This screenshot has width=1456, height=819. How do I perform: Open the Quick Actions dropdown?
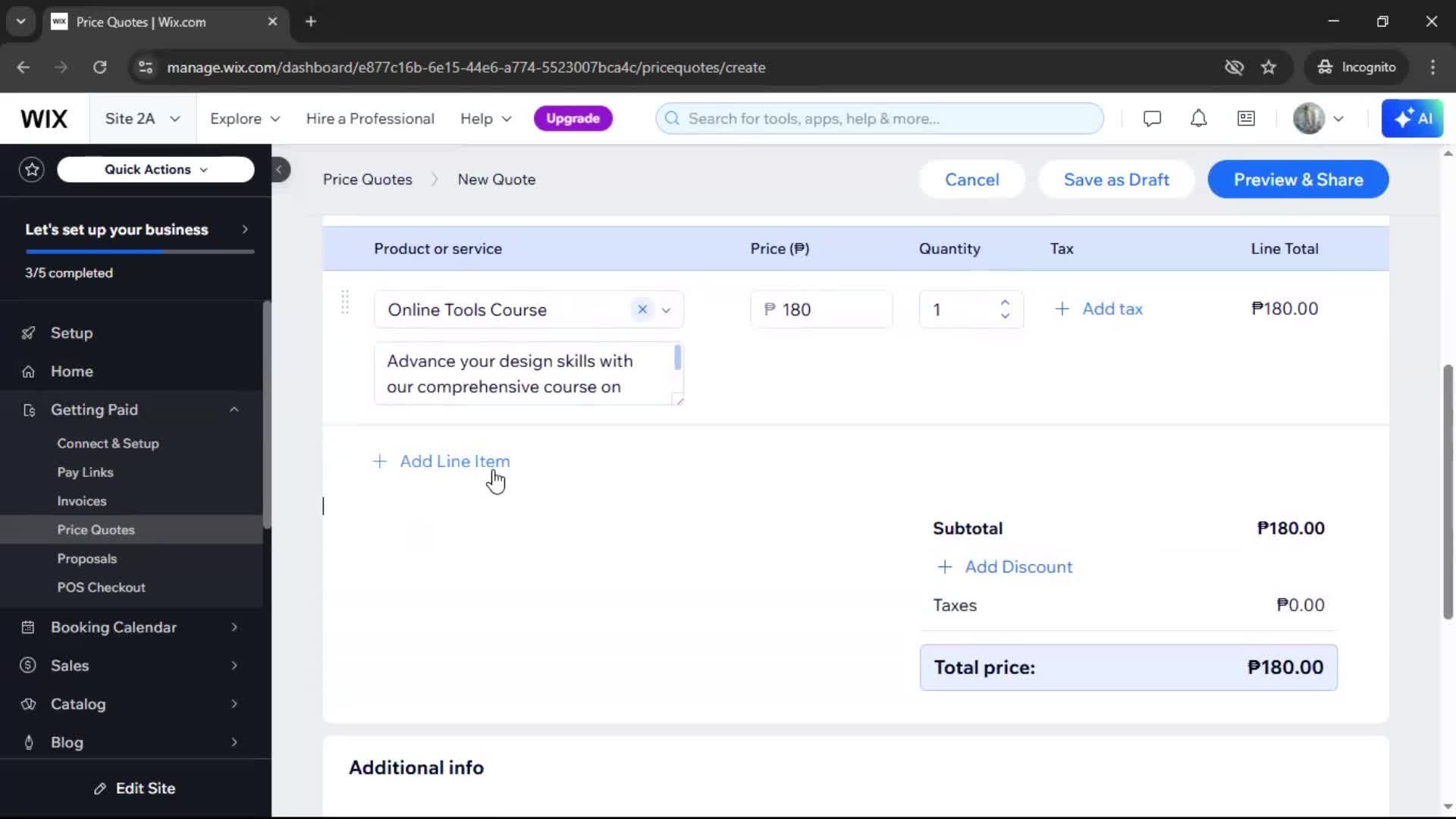pos(155,169)
